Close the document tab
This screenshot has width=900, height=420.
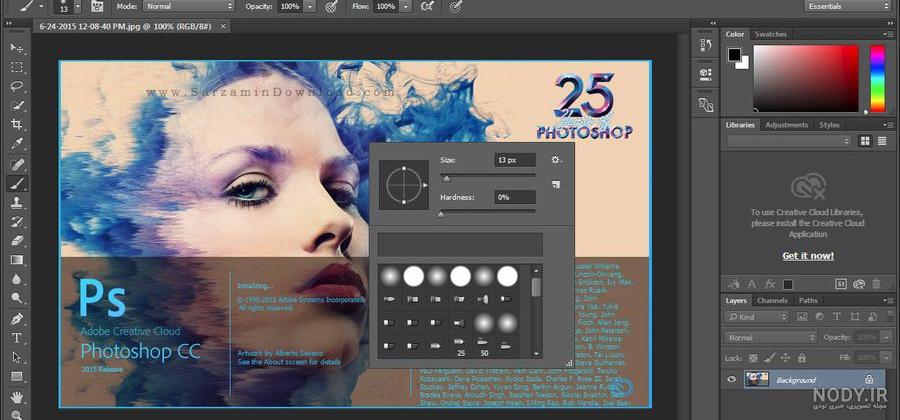223,26
